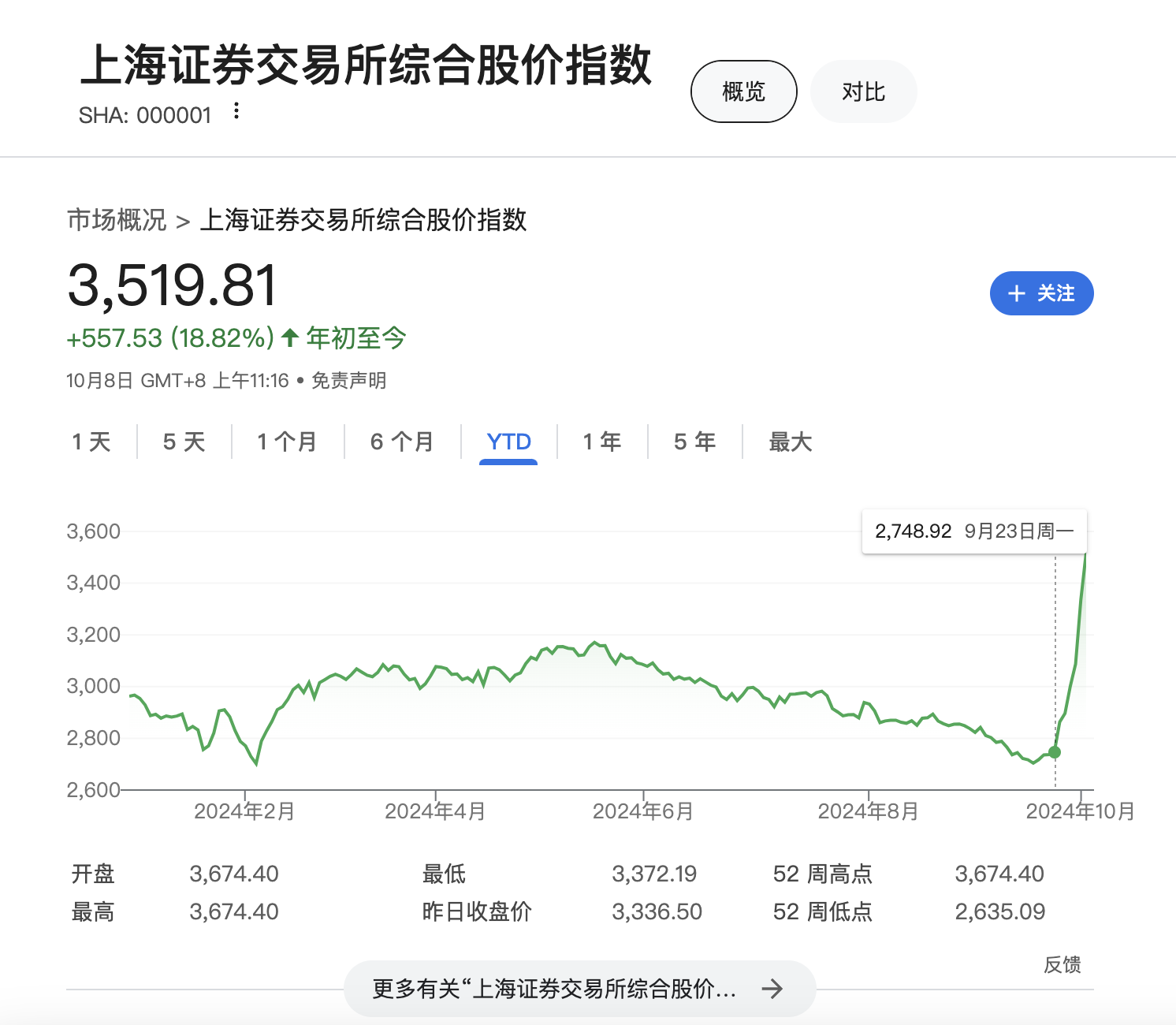Click the 更多有关上海证券交易所综合股价 button
The image size is (1176, 1025).
[x=579, y=989]
